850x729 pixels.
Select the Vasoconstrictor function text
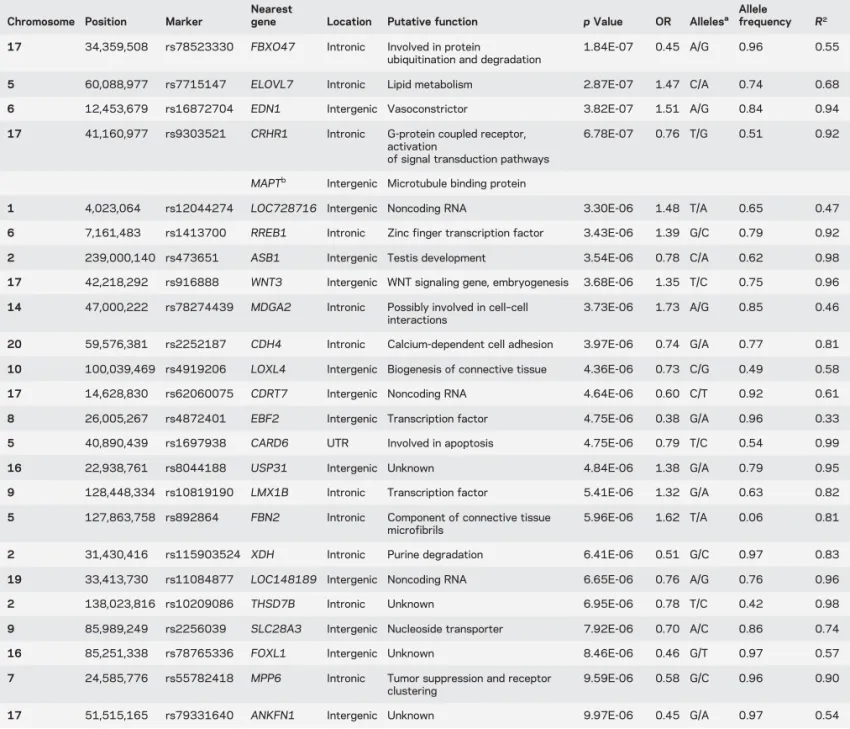tap(427, 108)
